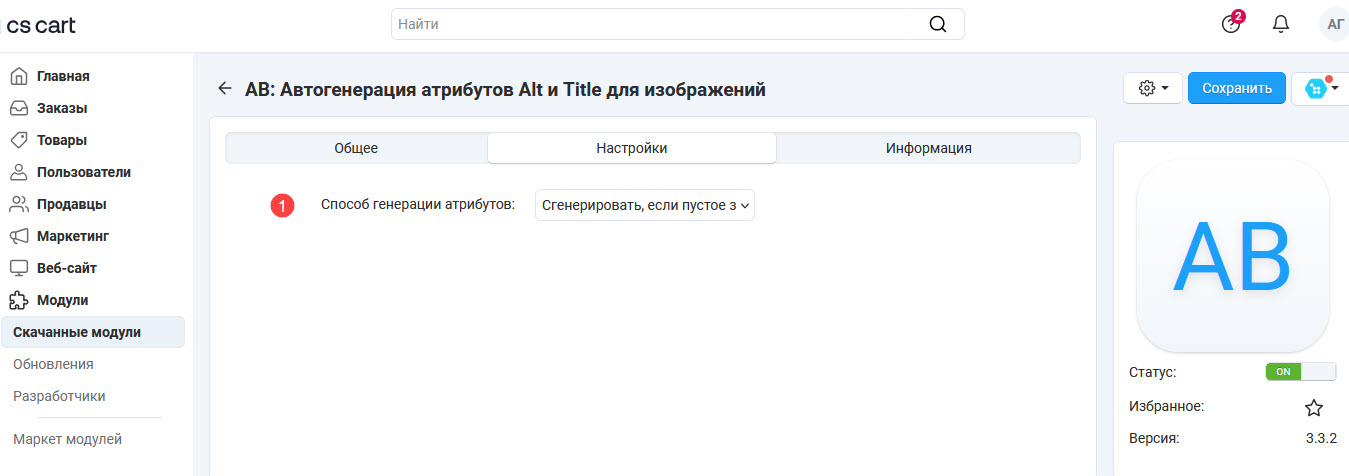Switch to the Настройки tab
This screenshot has width=1349, height=476.
point(632,148)
